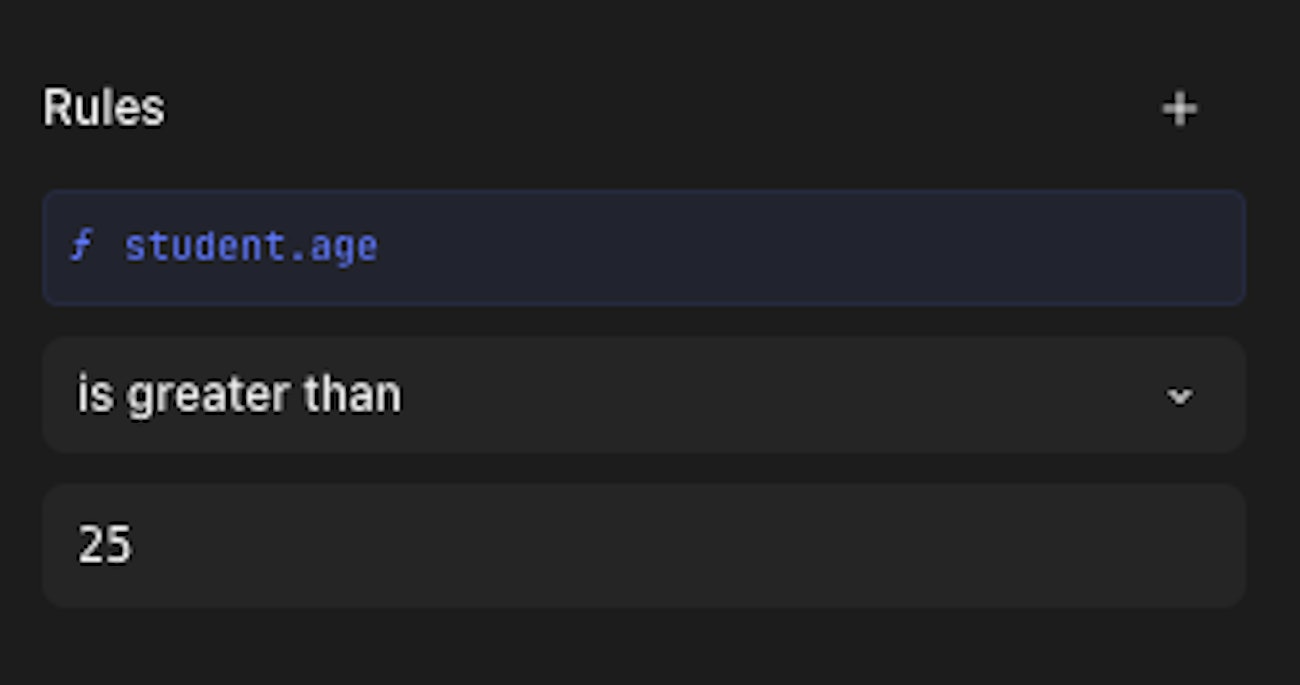Click the function icon beside student.age
The width and height of the screenshot is (1300, 685).
pos(82,246)
